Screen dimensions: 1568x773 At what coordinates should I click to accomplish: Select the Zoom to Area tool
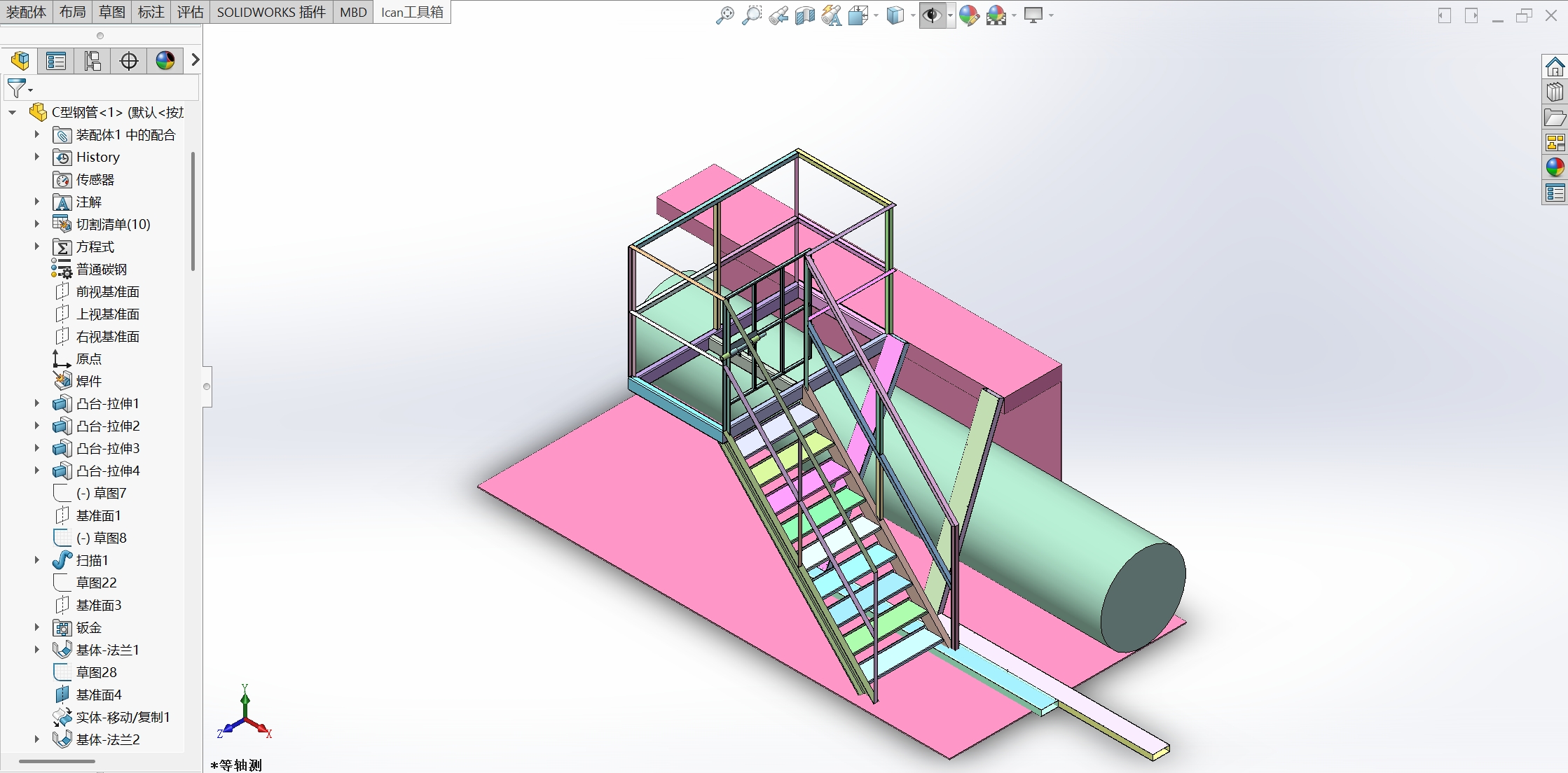751,15
